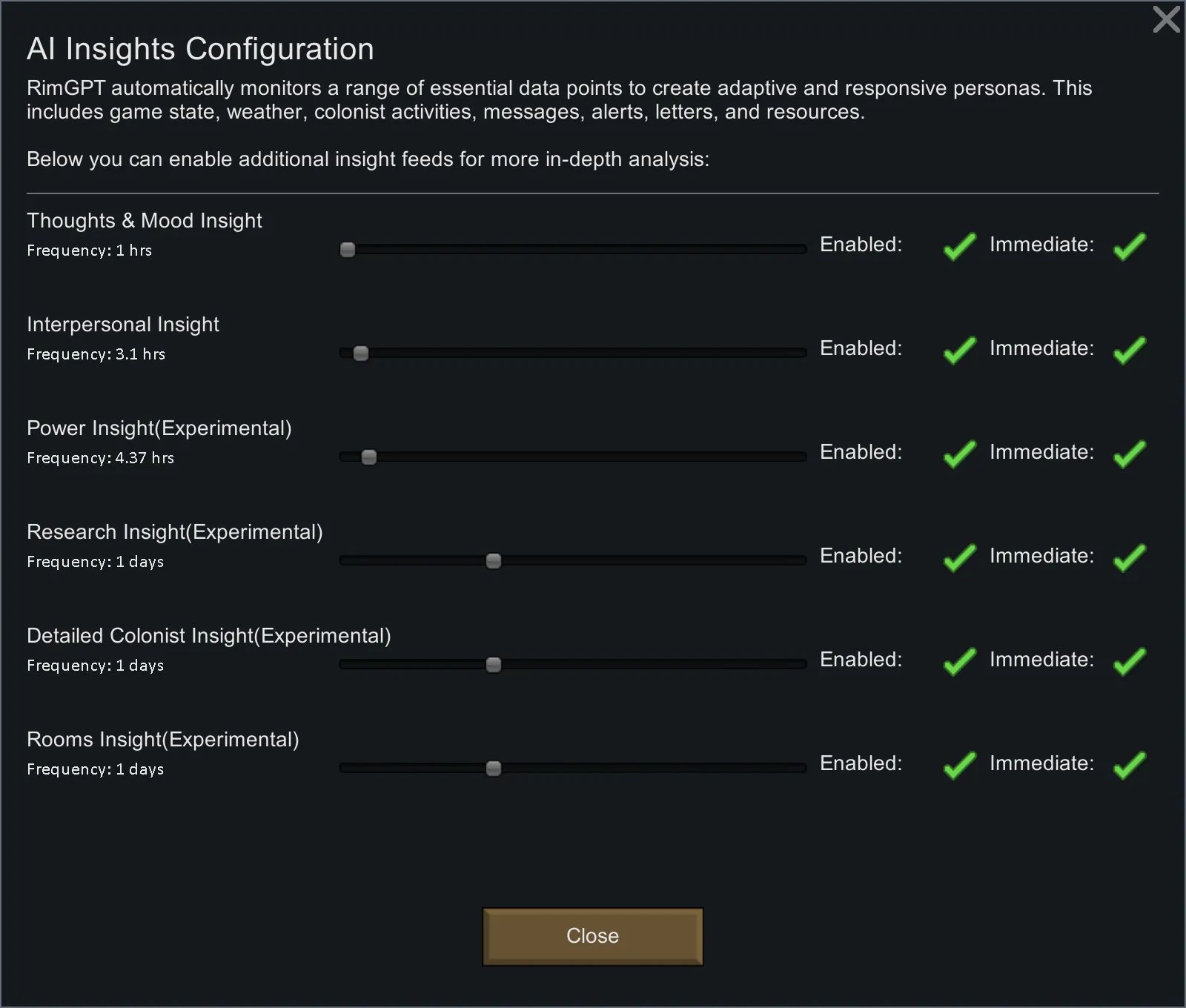Click the Interpersonal Insight frequency slider handle
This screenshot has height=1008, width=1186.
[361, 354]
